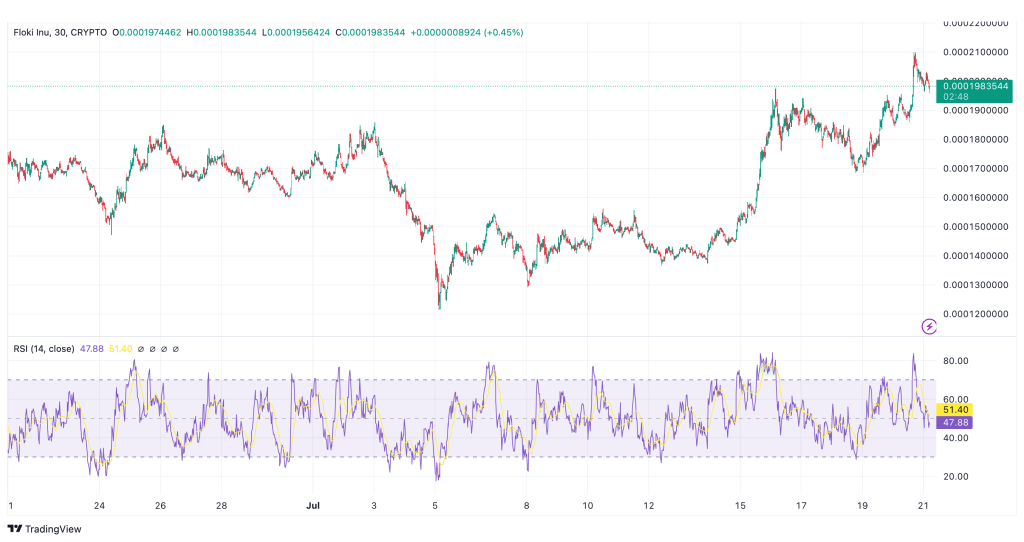Click the 21 date on the time axis

tap(923, 505)
